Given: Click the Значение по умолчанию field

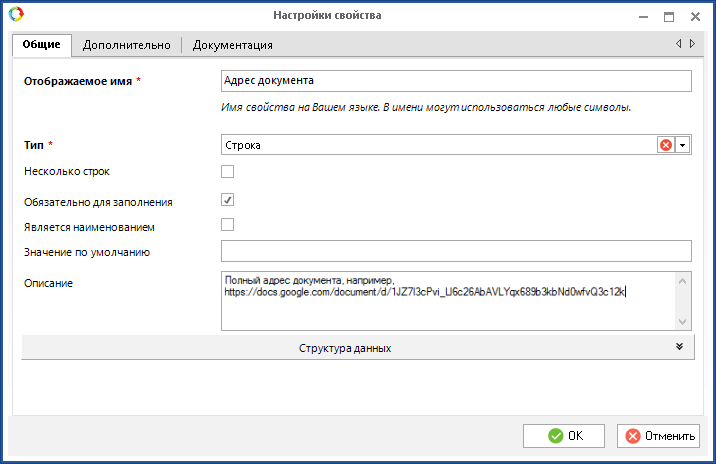Looking at the screenshot, I should [x=455, y=251].
